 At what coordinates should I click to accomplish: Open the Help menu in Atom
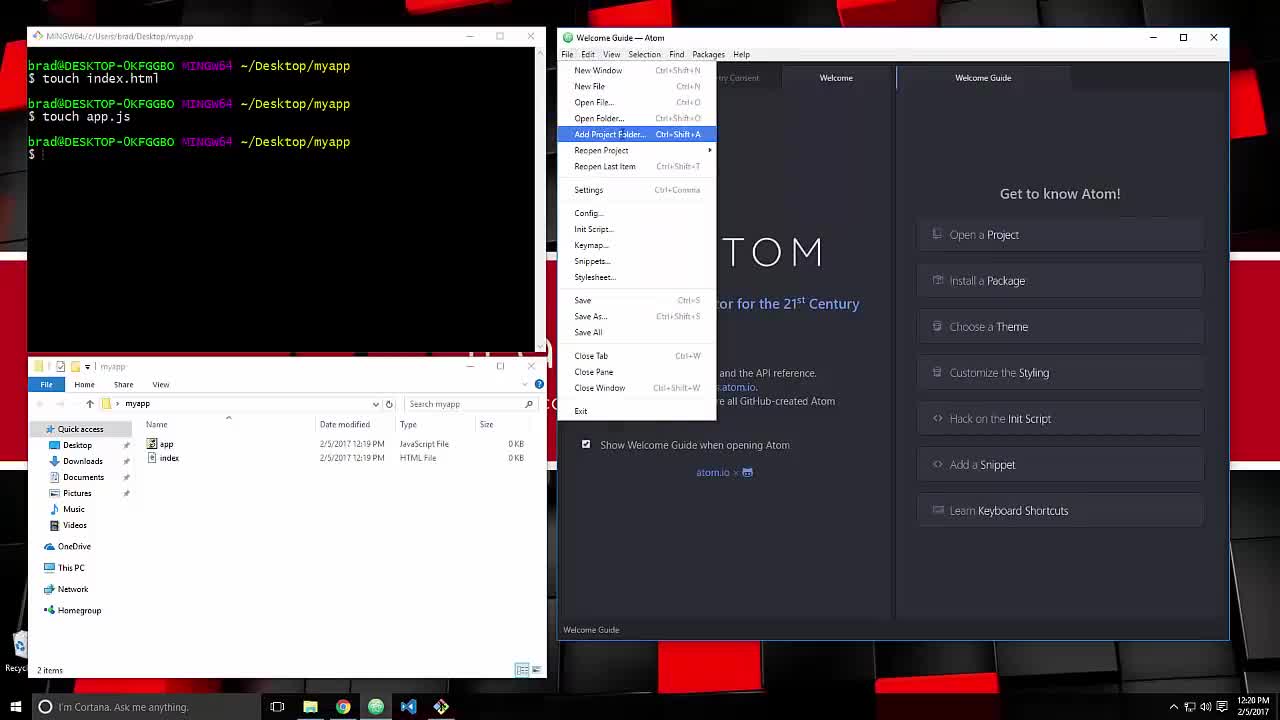(741, 54)
